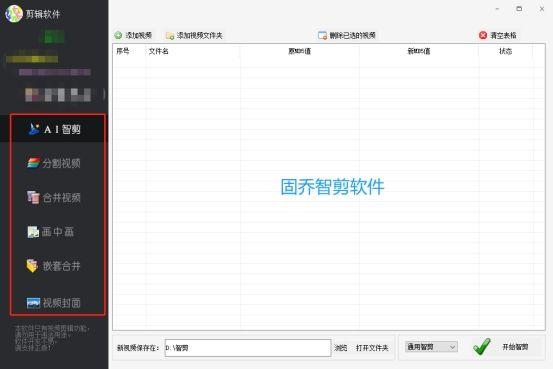The image size is (553, 369).
Task: Click the 状态 column header
Action: 505,51
